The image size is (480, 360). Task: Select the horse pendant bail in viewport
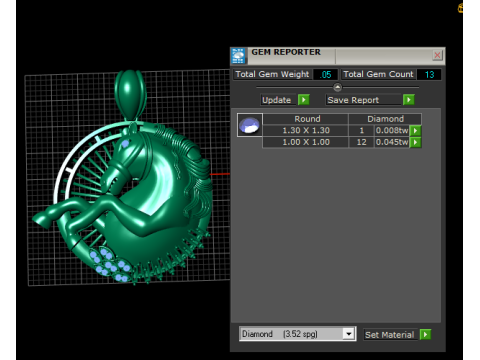130,94
